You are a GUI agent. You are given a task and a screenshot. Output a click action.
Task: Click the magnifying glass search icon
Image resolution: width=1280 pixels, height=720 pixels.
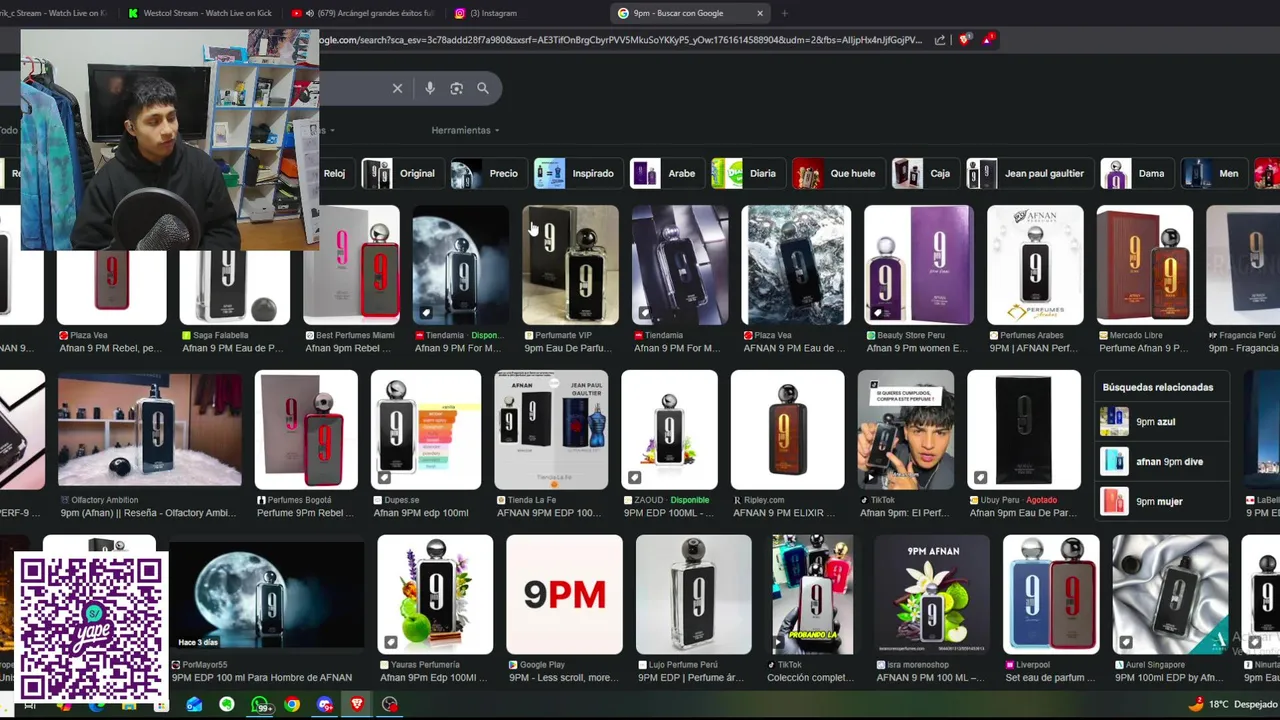[x=483, y=88]
